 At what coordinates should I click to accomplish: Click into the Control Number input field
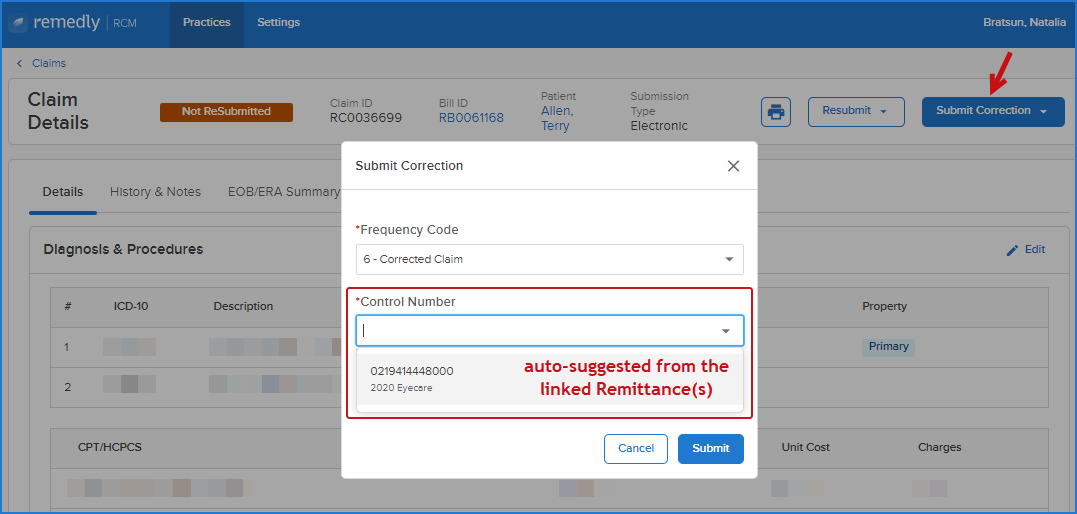click(x=539, y=331)
